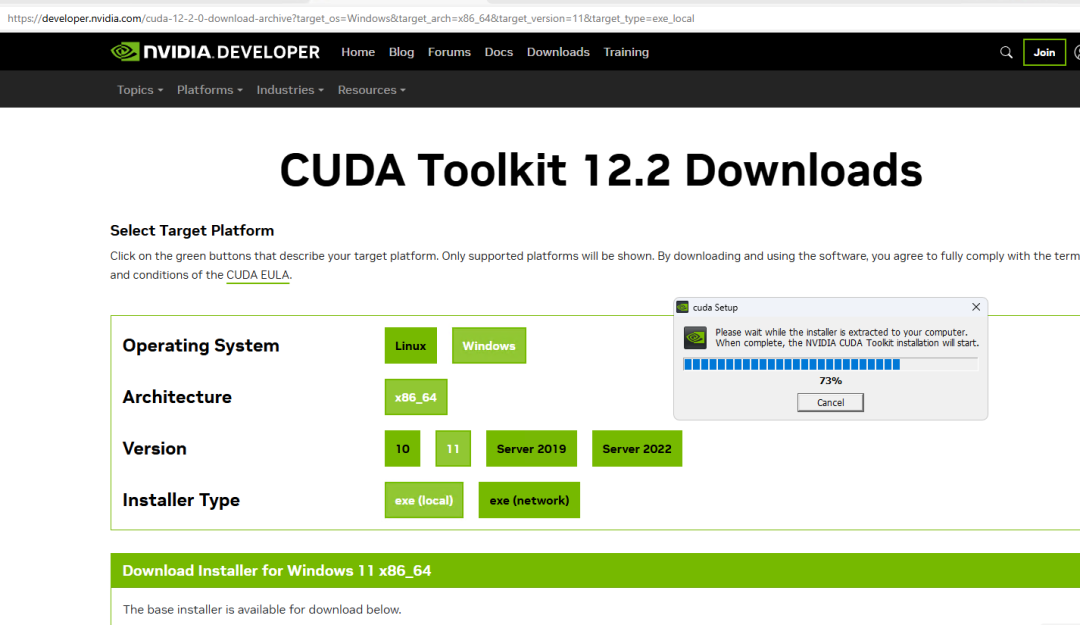Open the Industries dropdown menu
The height and width of the screenshot is (625, 1080).
[290, 90]
